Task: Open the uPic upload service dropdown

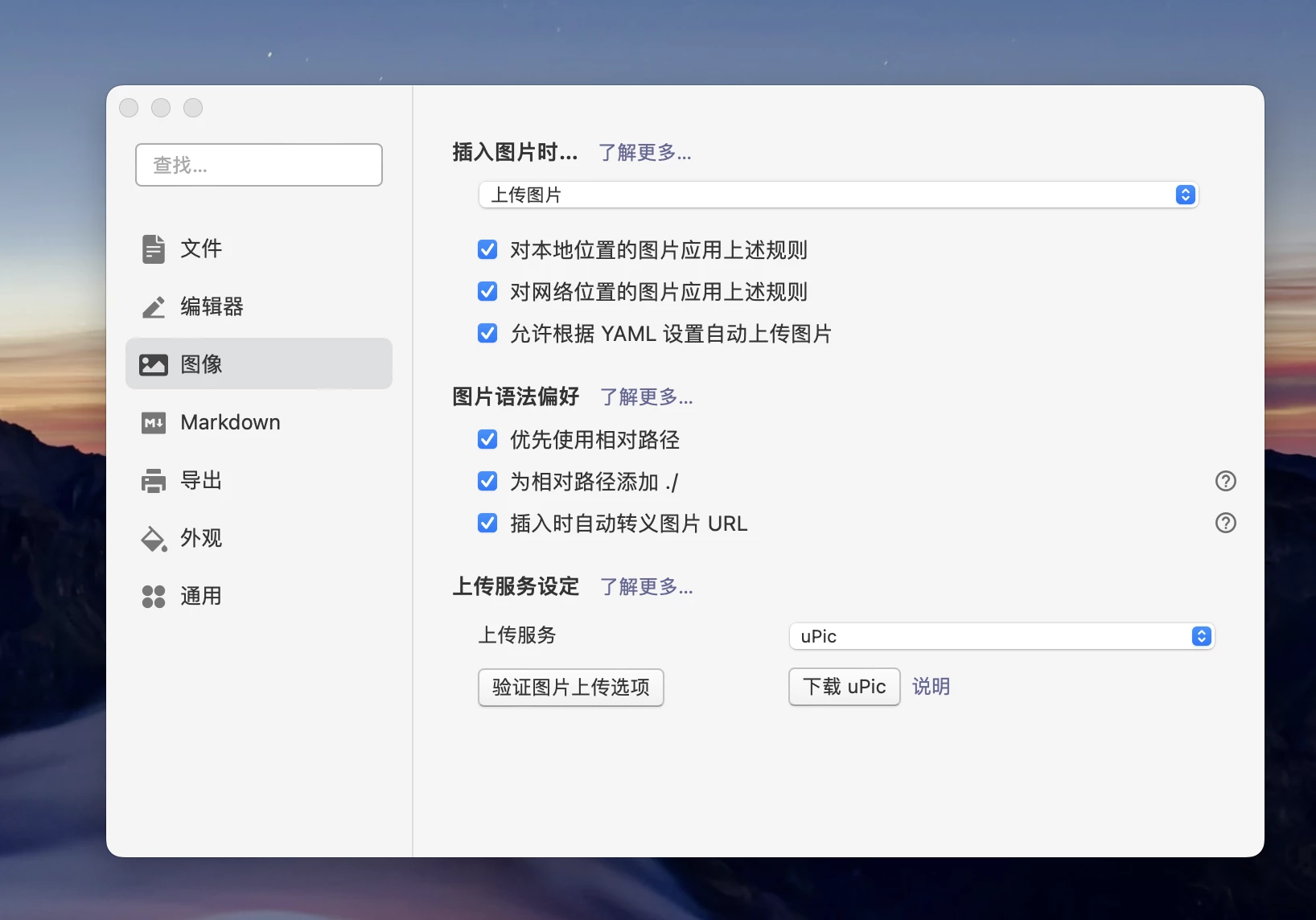Action: tap(1001, 636)
